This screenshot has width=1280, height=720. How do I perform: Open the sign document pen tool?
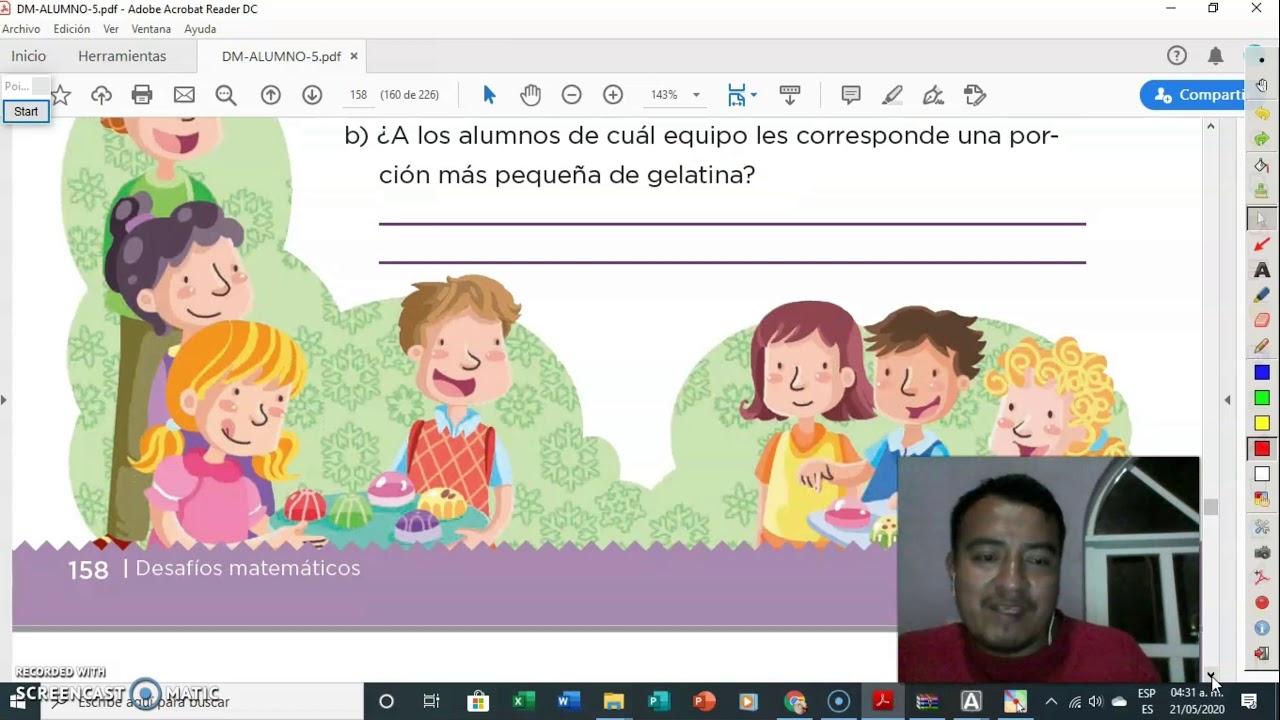[x=933, y=95]
